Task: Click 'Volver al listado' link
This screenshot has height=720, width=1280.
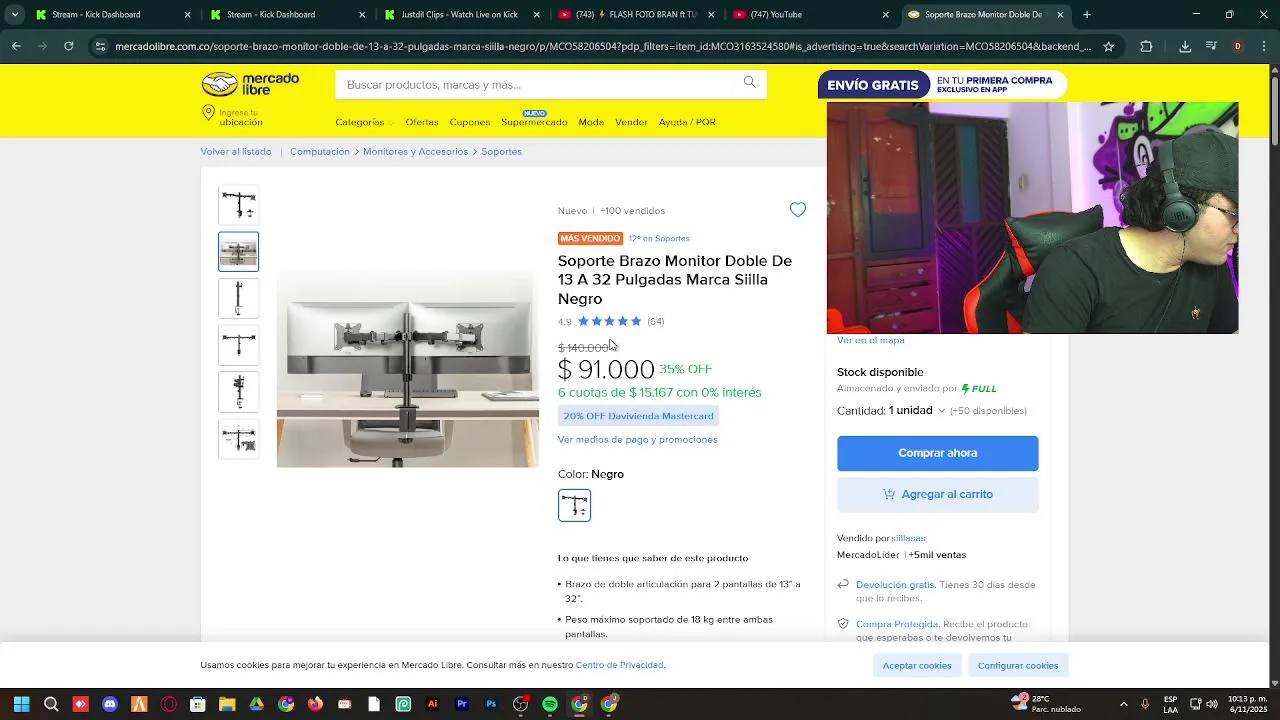Action: 235,152
